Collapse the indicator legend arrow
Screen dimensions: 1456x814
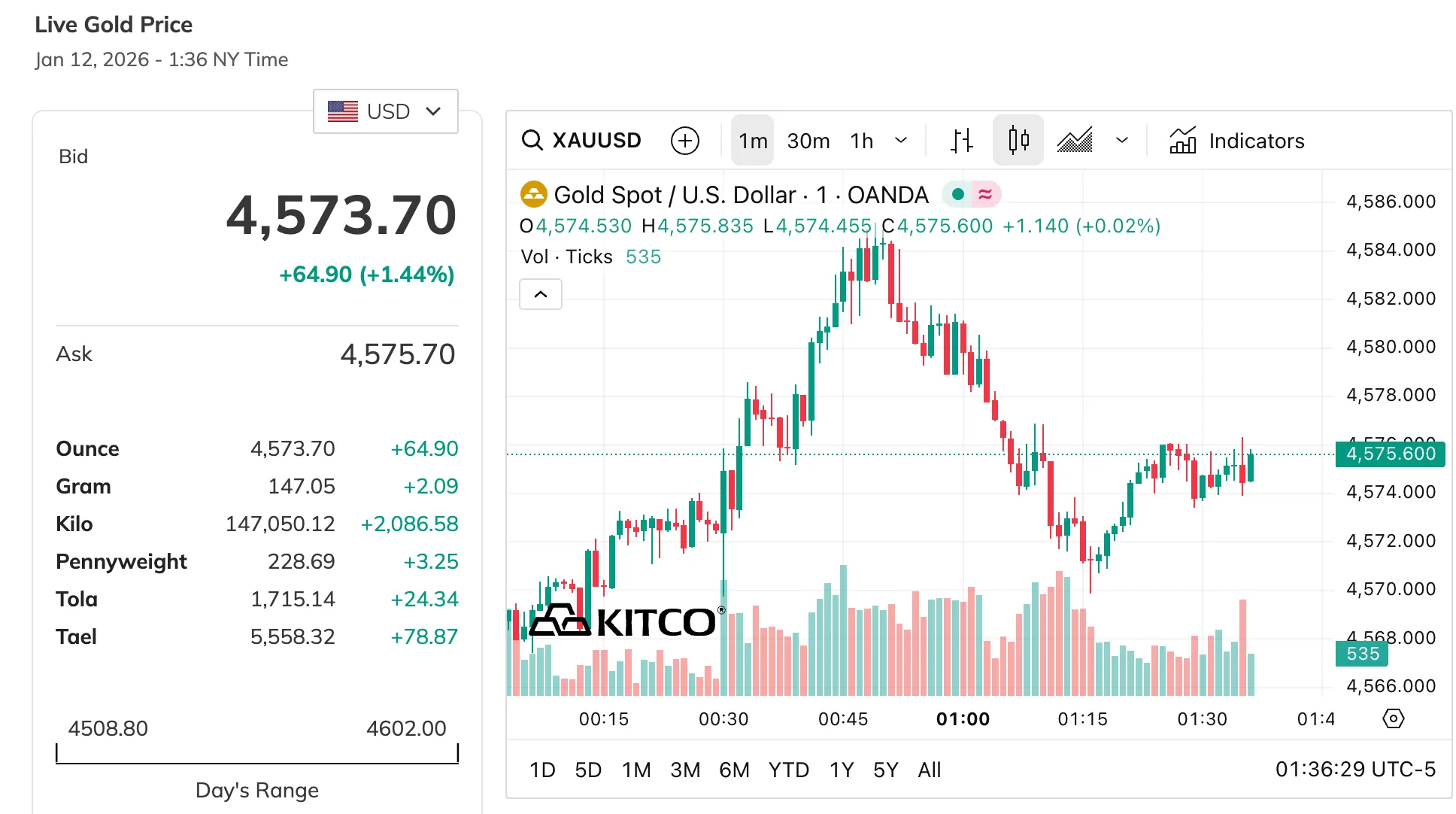coord(540,294)
